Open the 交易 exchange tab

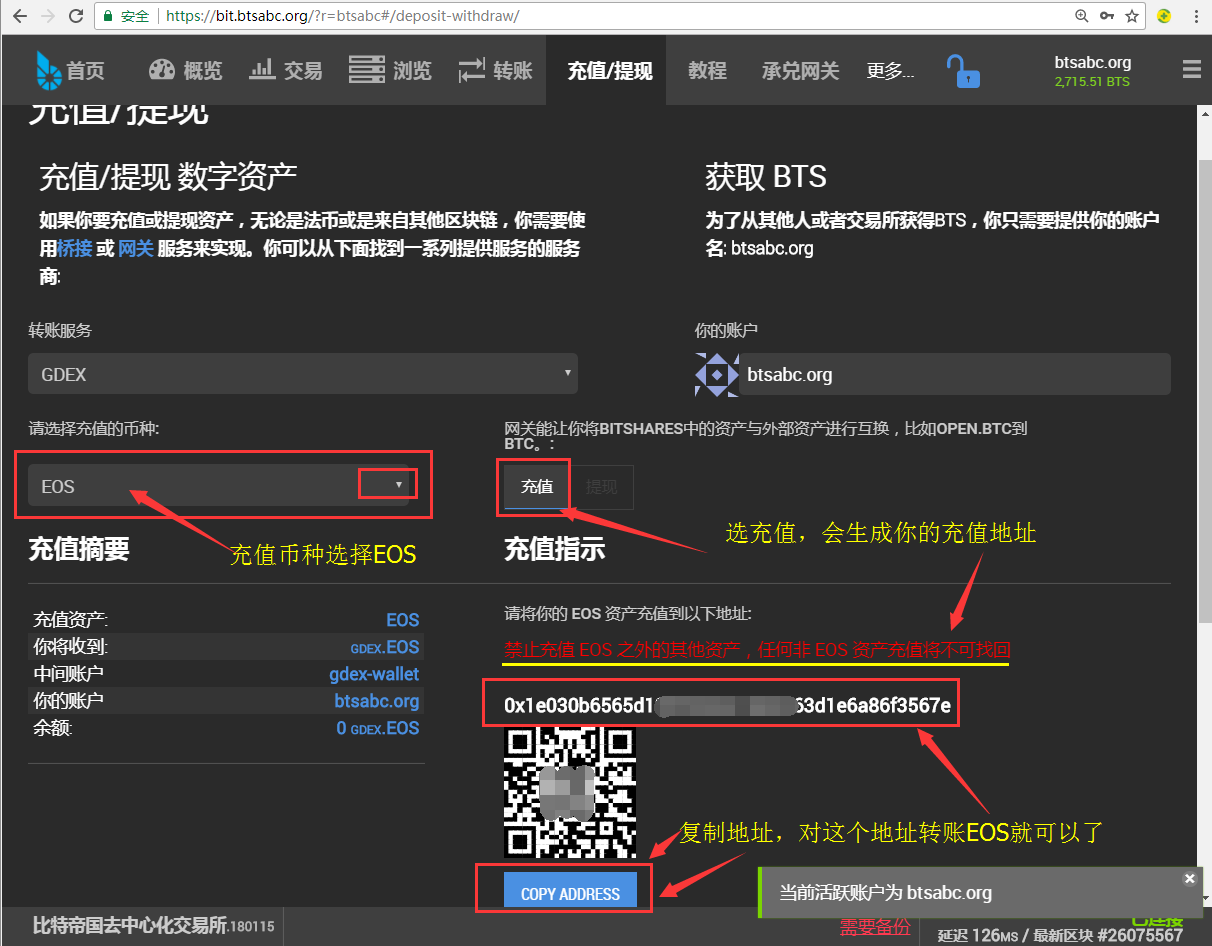tap(286, 70)
